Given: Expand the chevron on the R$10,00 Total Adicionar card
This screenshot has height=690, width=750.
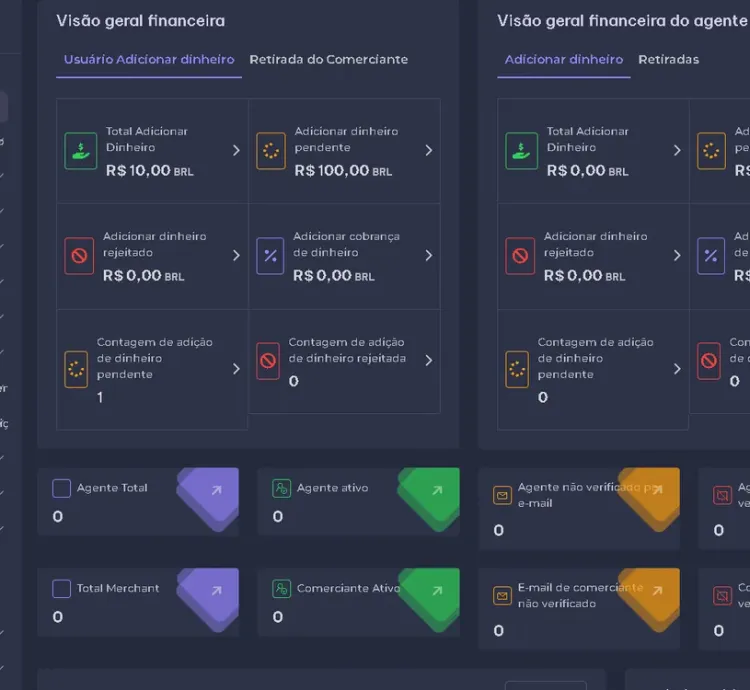Looking at the screenshot, I should [x=236, y=151].
